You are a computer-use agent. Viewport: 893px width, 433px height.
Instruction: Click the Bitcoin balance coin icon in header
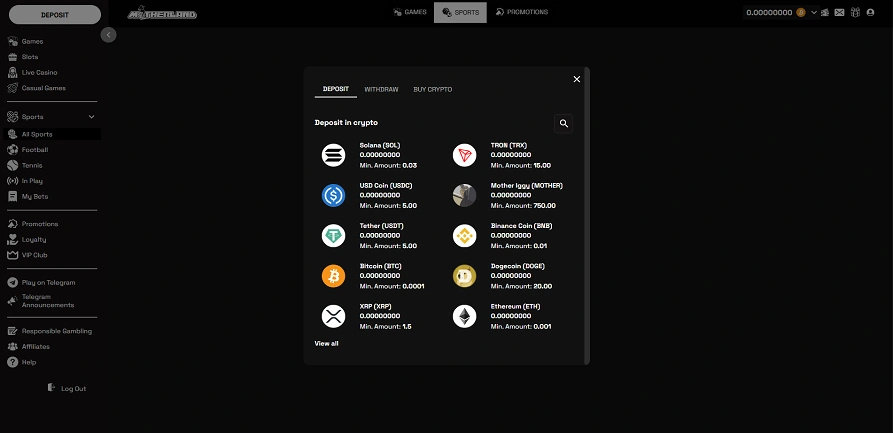(x=800, y=12)
